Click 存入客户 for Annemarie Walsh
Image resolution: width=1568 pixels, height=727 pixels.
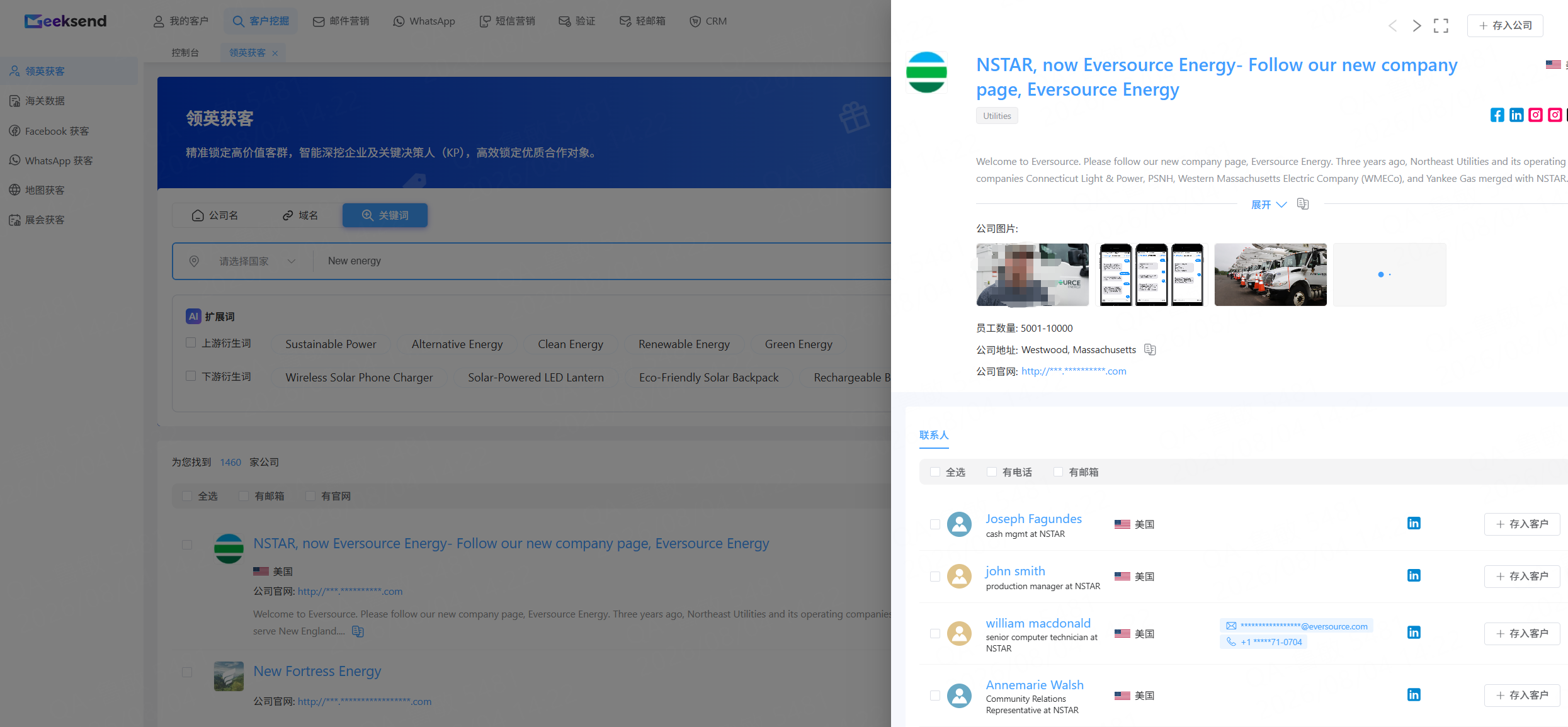1522,695
